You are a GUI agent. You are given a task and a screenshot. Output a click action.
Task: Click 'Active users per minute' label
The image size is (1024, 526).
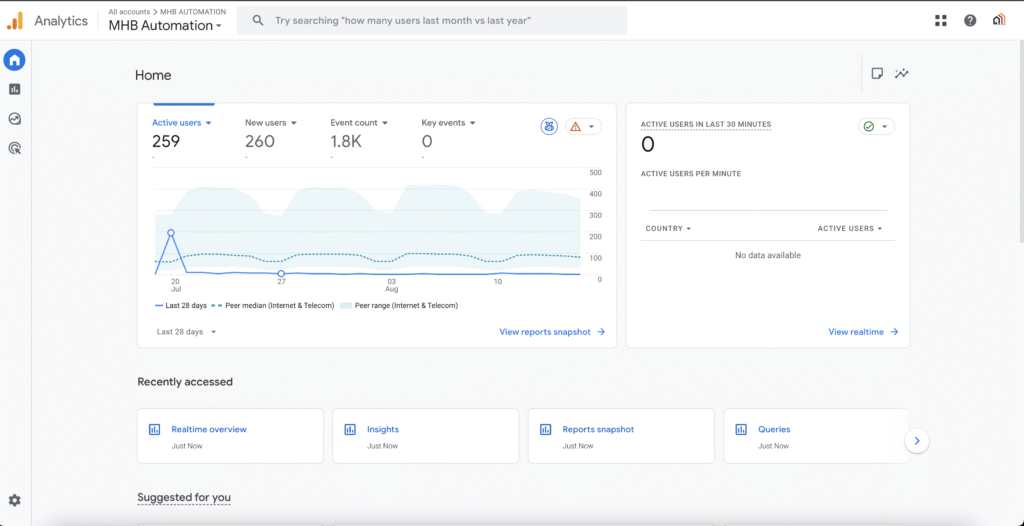(x=691, y=174)
